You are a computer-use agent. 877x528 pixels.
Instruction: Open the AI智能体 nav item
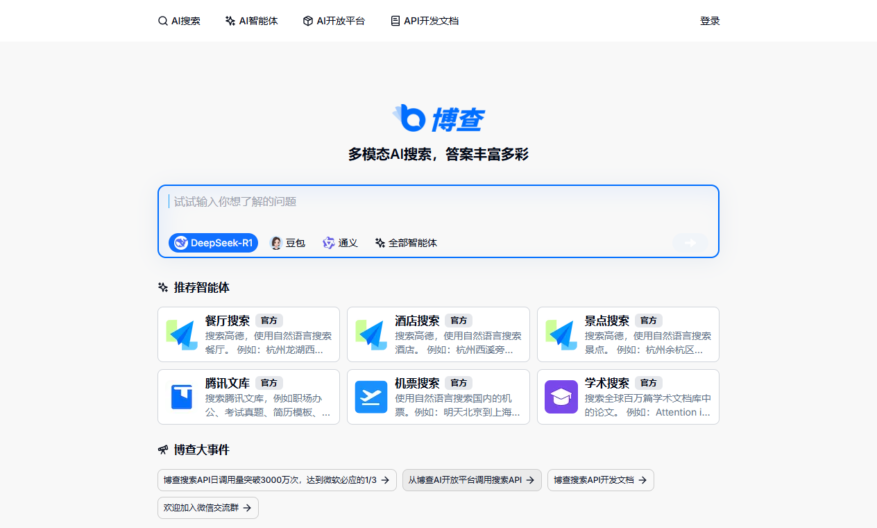(251, 21)
